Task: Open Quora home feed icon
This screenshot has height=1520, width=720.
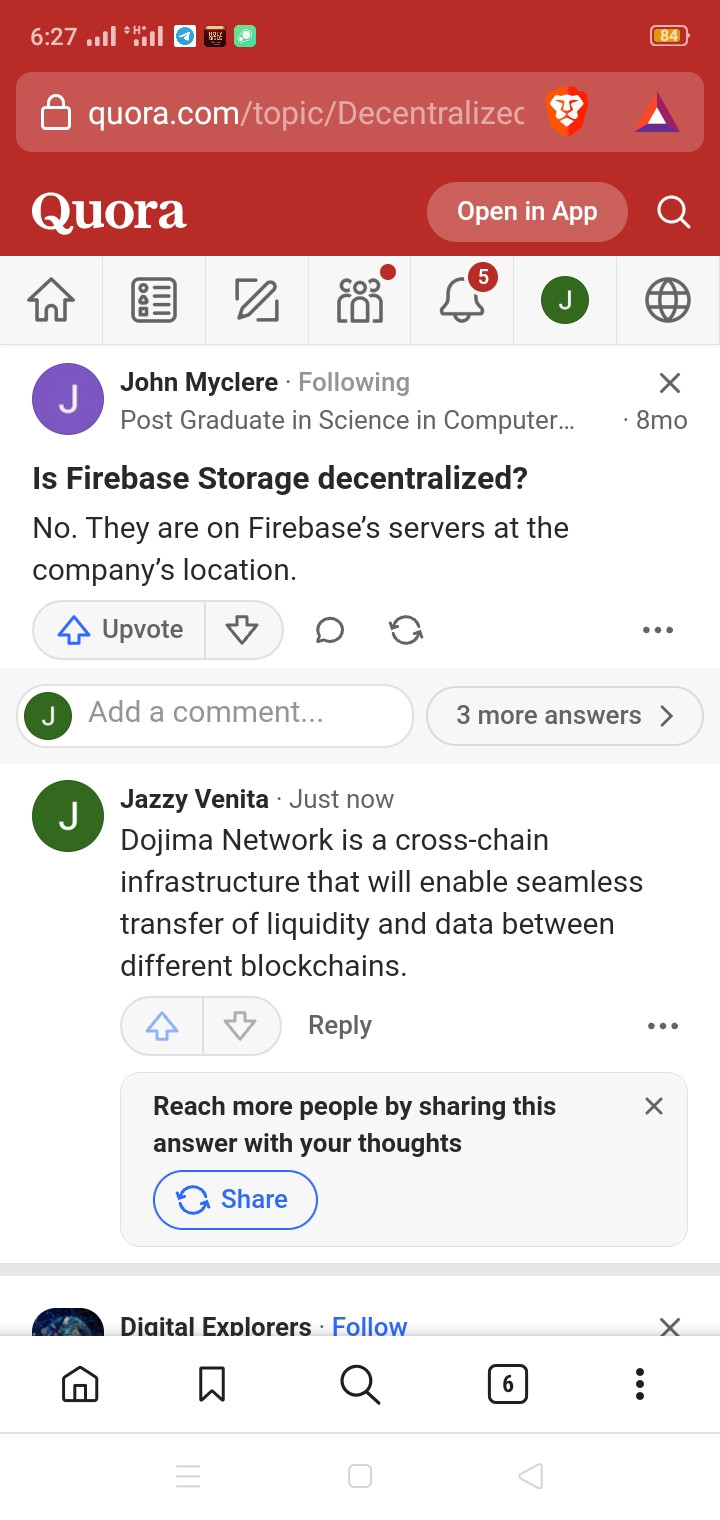Action: pyautogui.click(x=51, y=300)
